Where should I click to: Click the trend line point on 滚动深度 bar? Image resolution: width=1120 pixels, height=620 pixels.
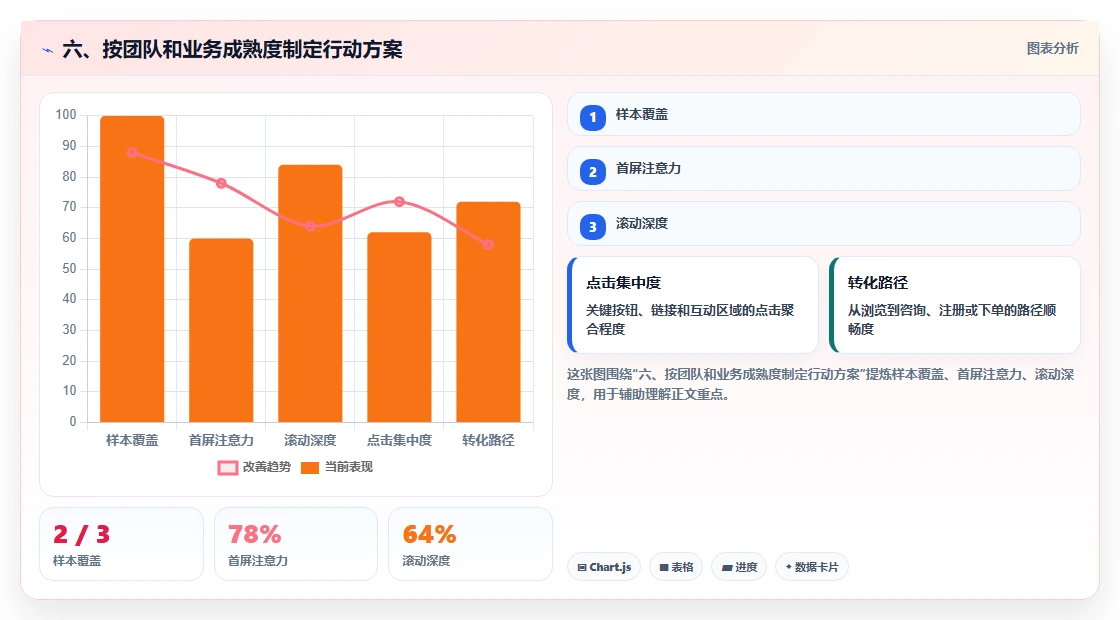[310, 226]
